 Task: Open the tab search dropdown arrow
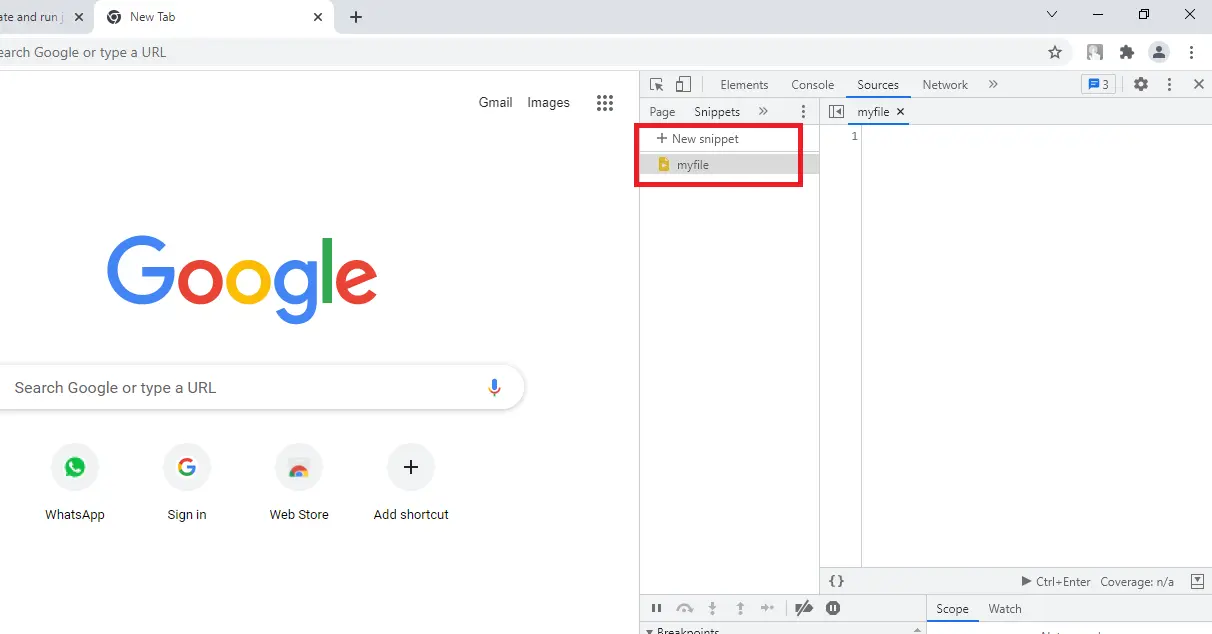click(x=1051, y=14)
